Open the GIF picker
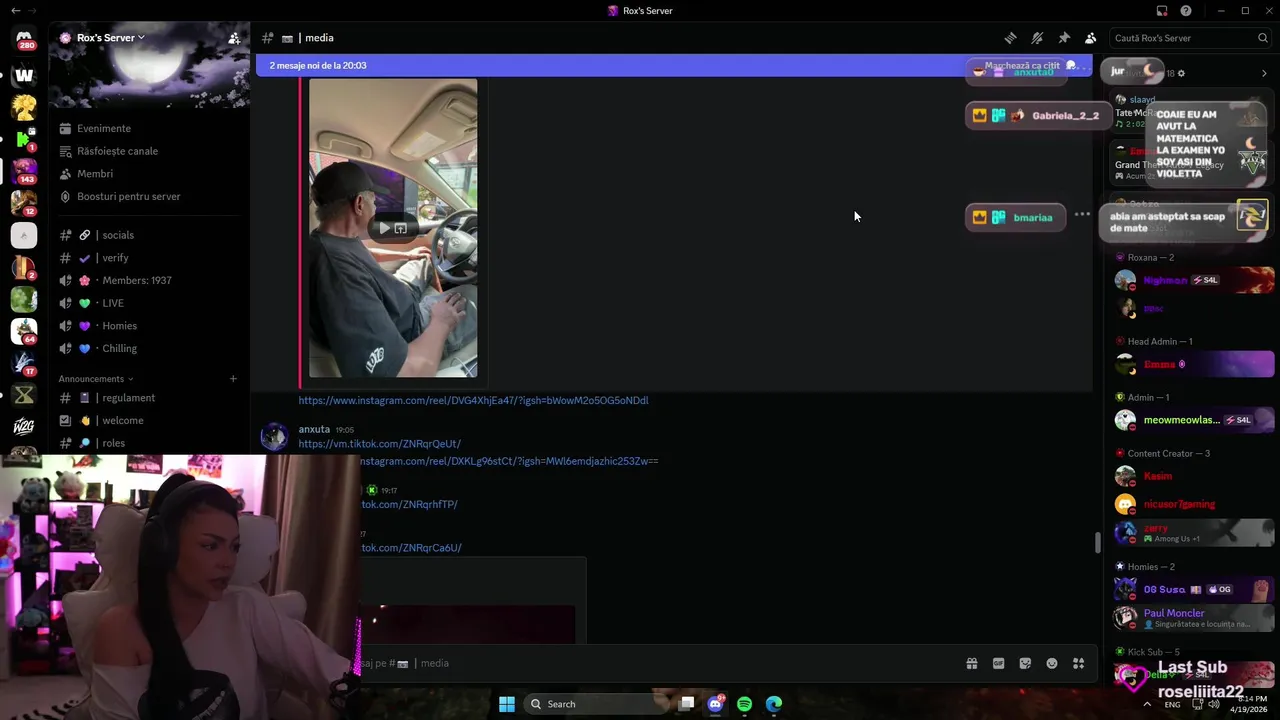 (998, 663)
